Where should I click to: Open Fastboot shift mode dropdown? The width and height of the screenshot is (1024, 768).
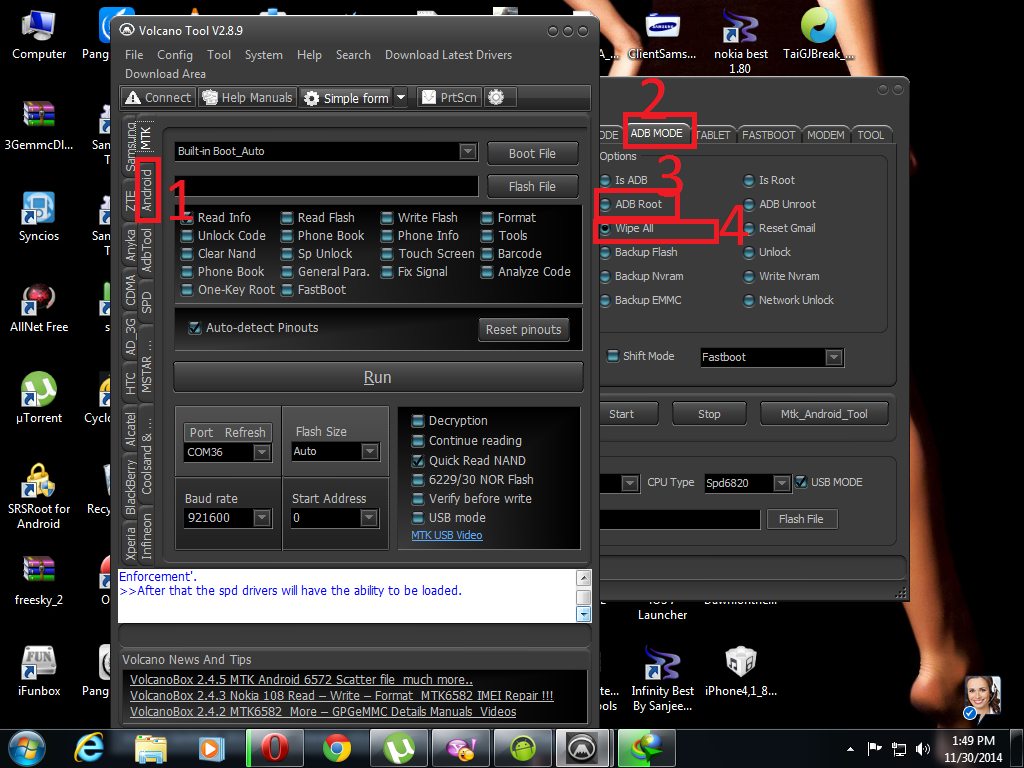[x=833, y=357]
